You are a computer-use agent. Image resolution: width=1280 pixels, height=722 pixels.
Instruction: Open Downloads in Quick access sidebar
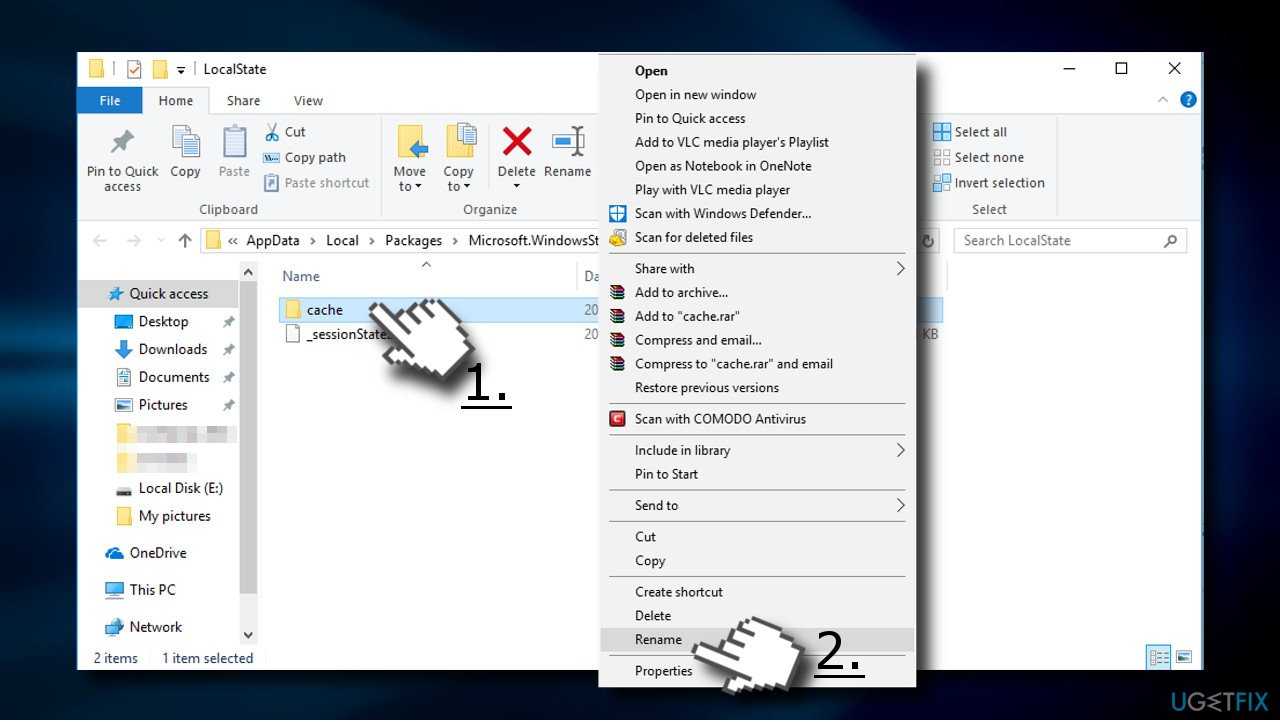[172, 349]
